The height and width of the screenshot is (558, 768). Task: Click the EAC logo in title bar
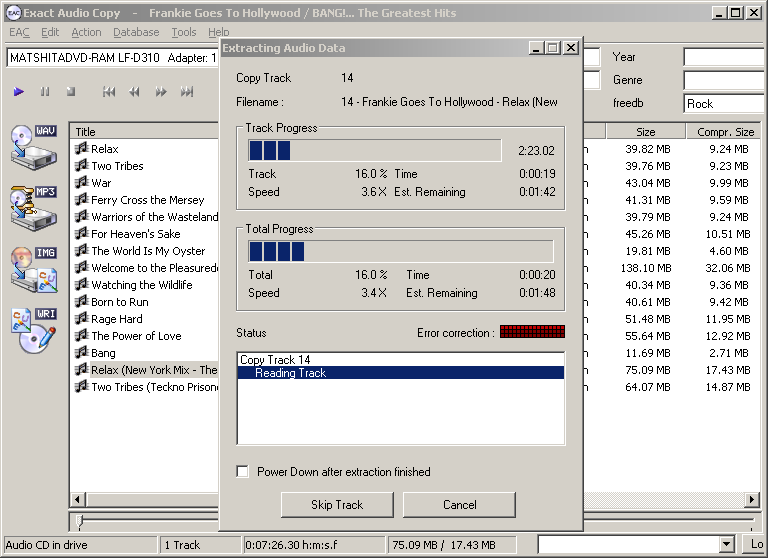[13, 13]
